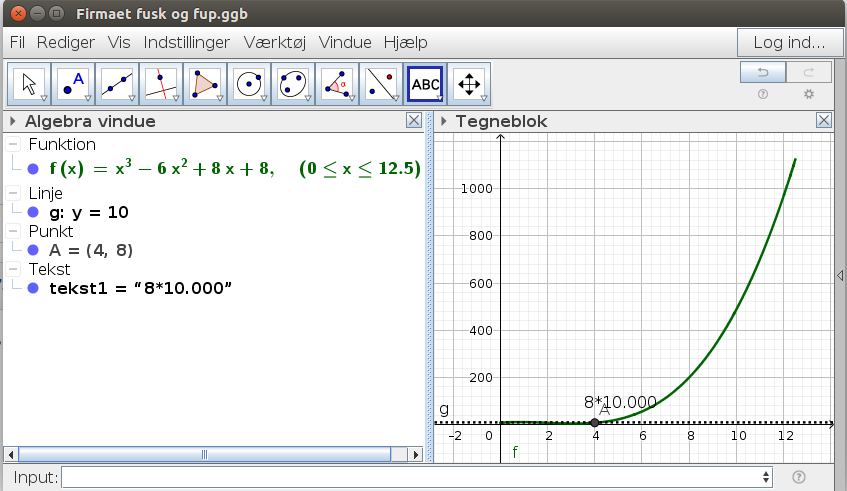Open the Rediger menu

point(66,42)
